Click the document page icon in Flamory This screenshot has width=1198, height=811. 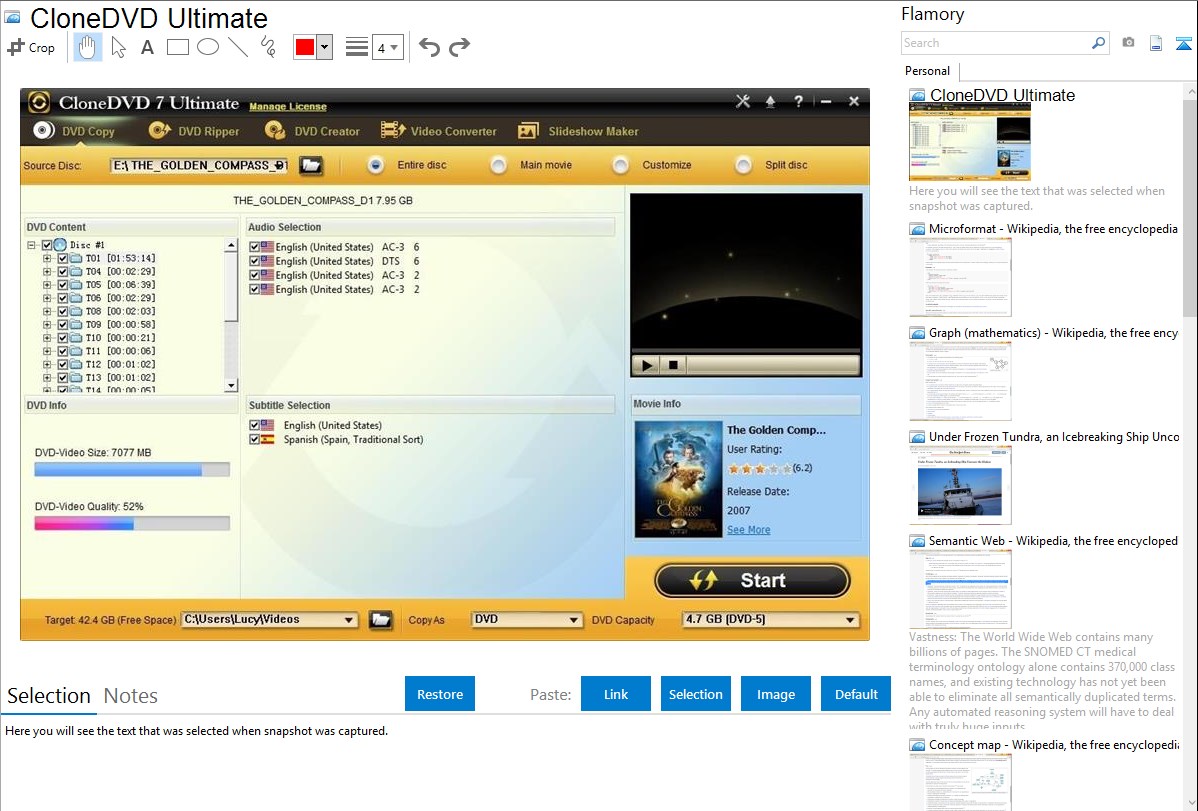click(x=1156, y=43)
